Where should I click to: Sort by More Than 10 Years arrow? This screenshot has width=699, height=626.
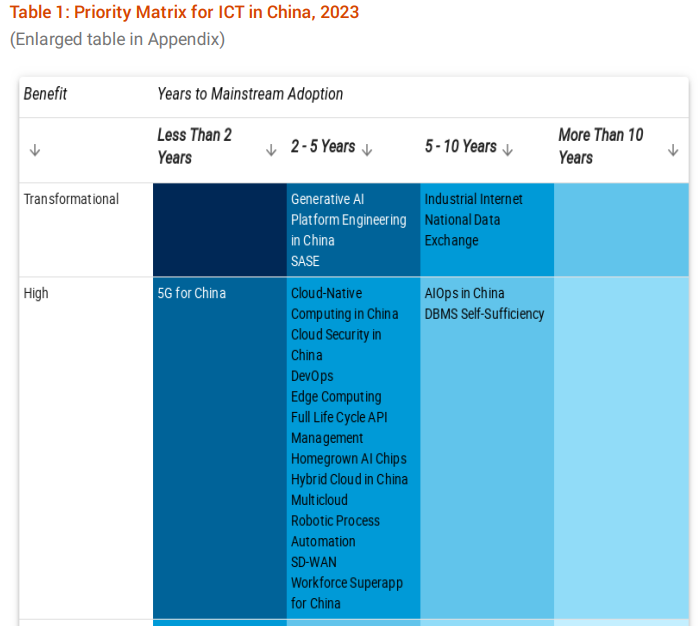click(673, 150)
